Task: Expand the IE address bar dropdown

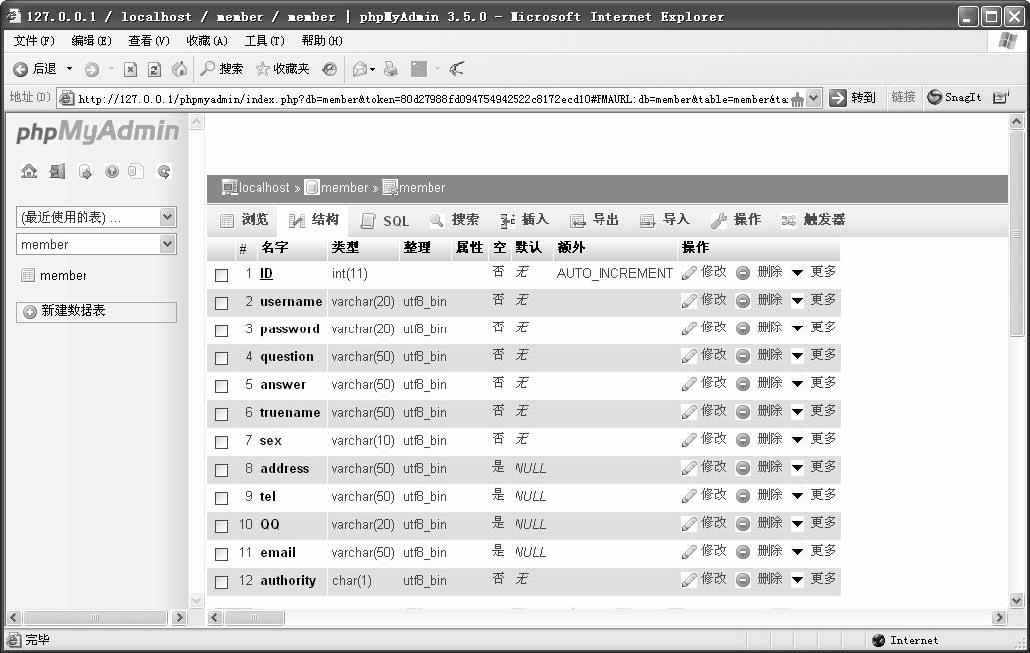Action: tap(814, 98)
